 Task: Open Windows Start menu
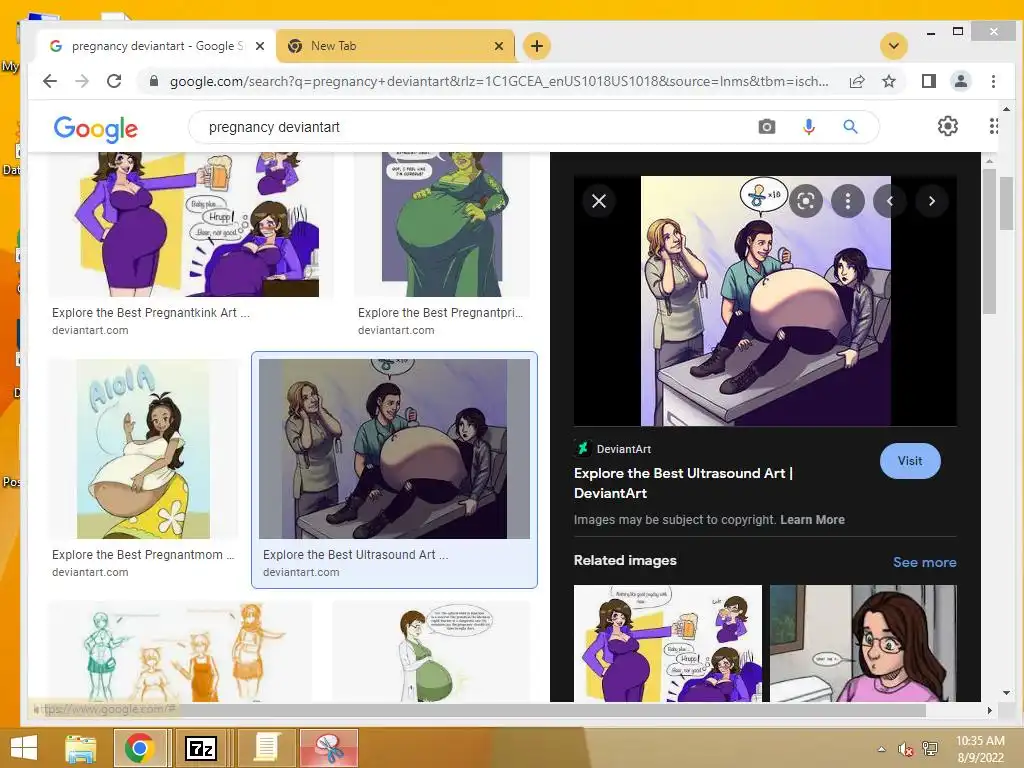point(24,748)
